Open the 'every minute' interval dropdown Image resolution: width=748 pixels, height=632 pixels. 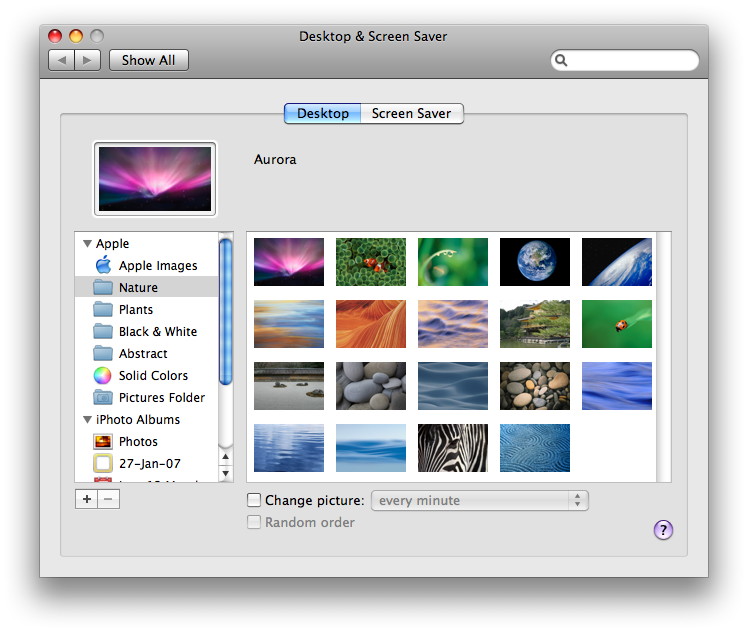click(479, 500)
